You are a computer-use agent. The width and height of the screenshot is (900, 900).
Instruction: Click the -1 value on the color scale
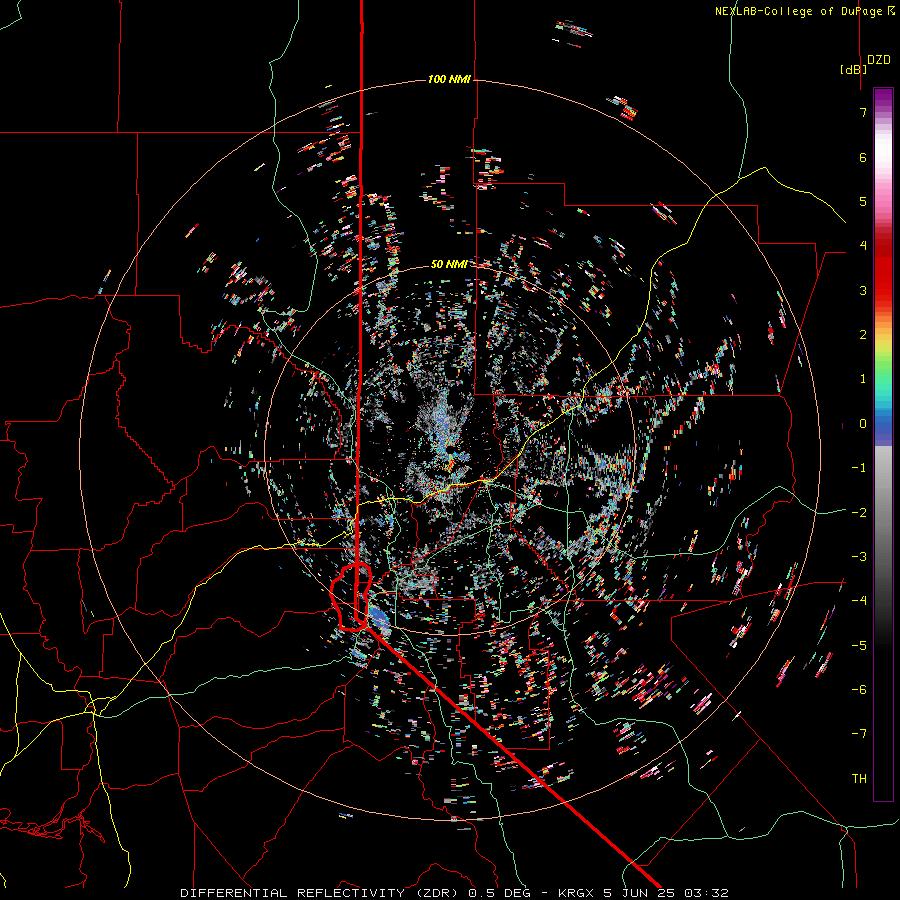[859, 468]
